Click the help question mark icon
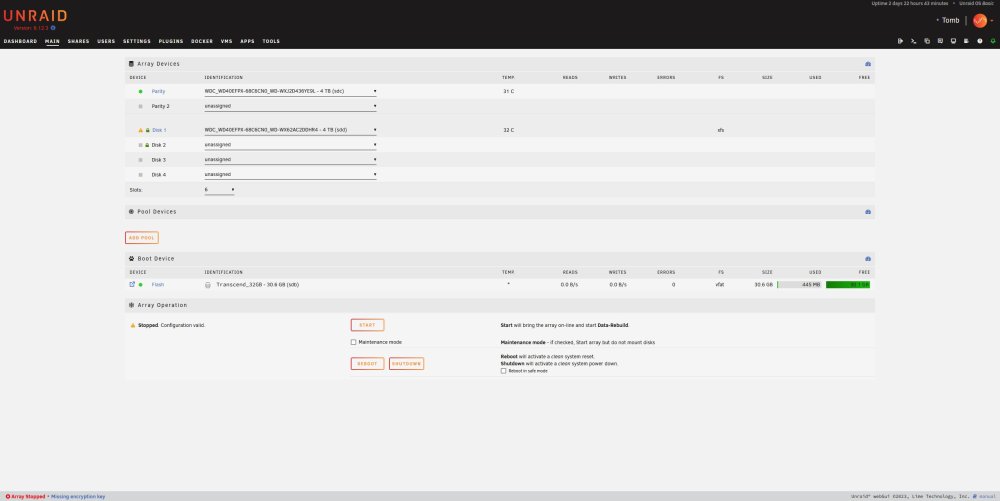The height and width of the screenshot is (501, 1000). pyautogui.click(x=980, y=41)
